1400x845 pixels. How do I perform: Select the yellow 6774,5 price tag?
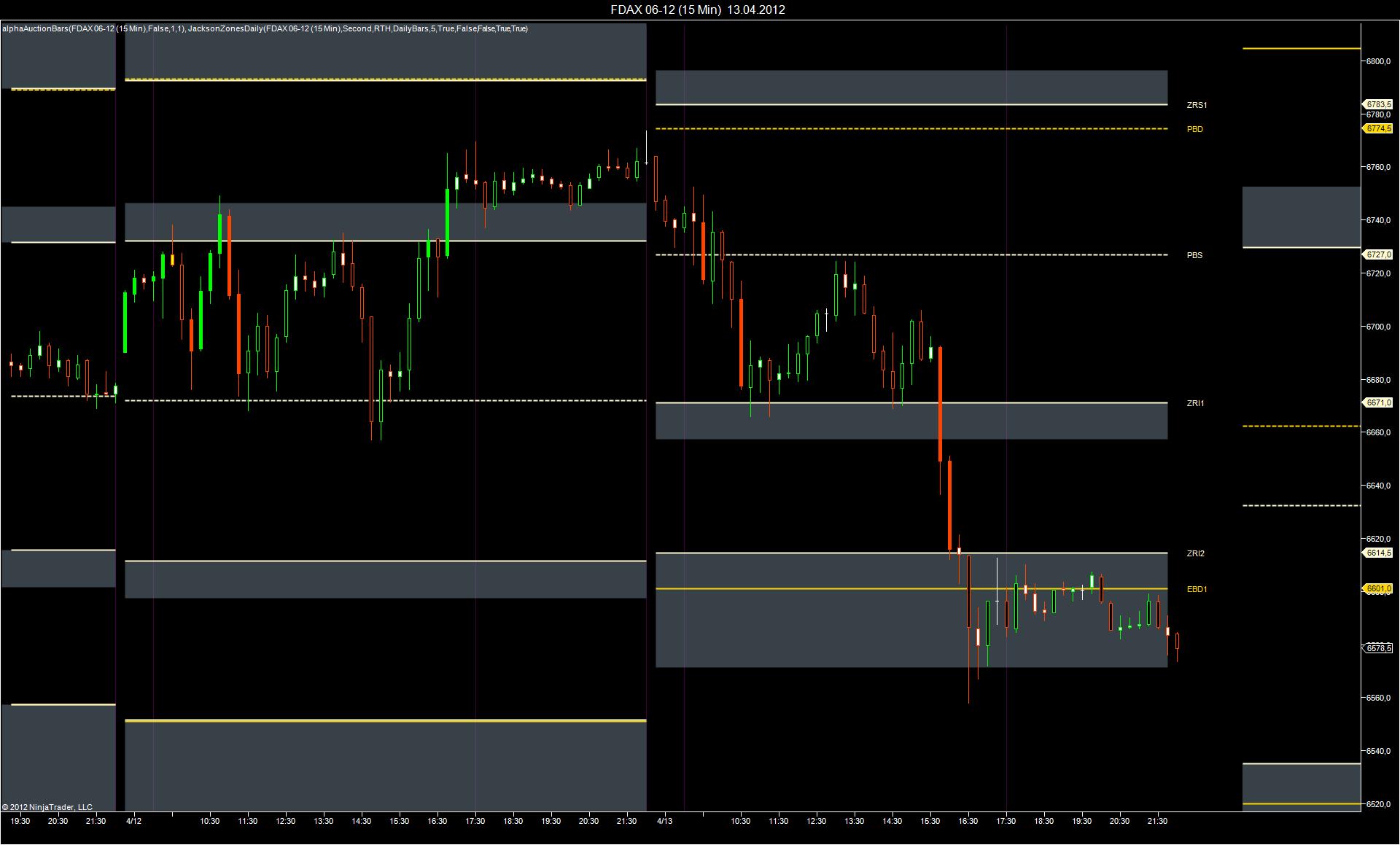(1378, 128)
